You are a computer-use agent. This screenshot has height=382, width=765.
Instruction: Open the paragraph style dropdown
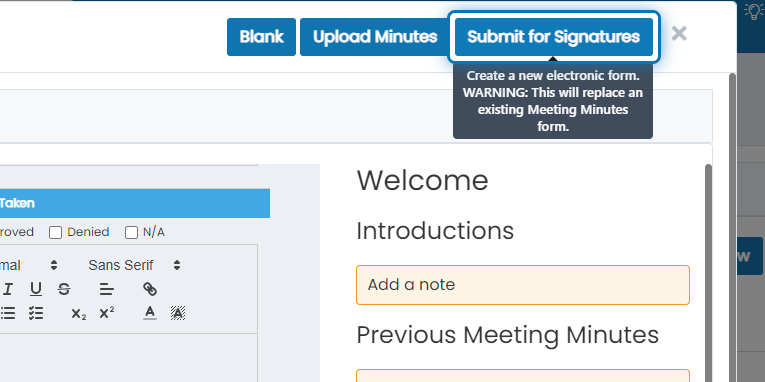[29, 265]
